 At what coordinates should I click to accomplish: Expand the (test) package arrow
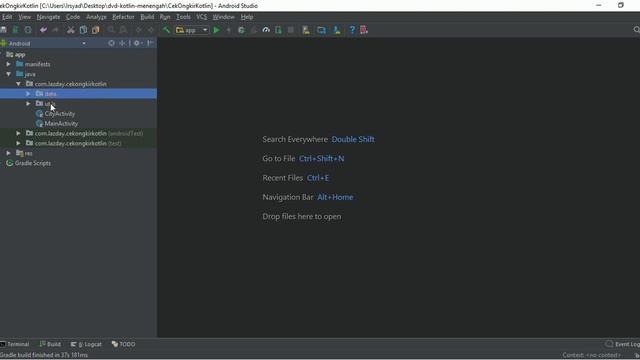[x=18, y=143]
